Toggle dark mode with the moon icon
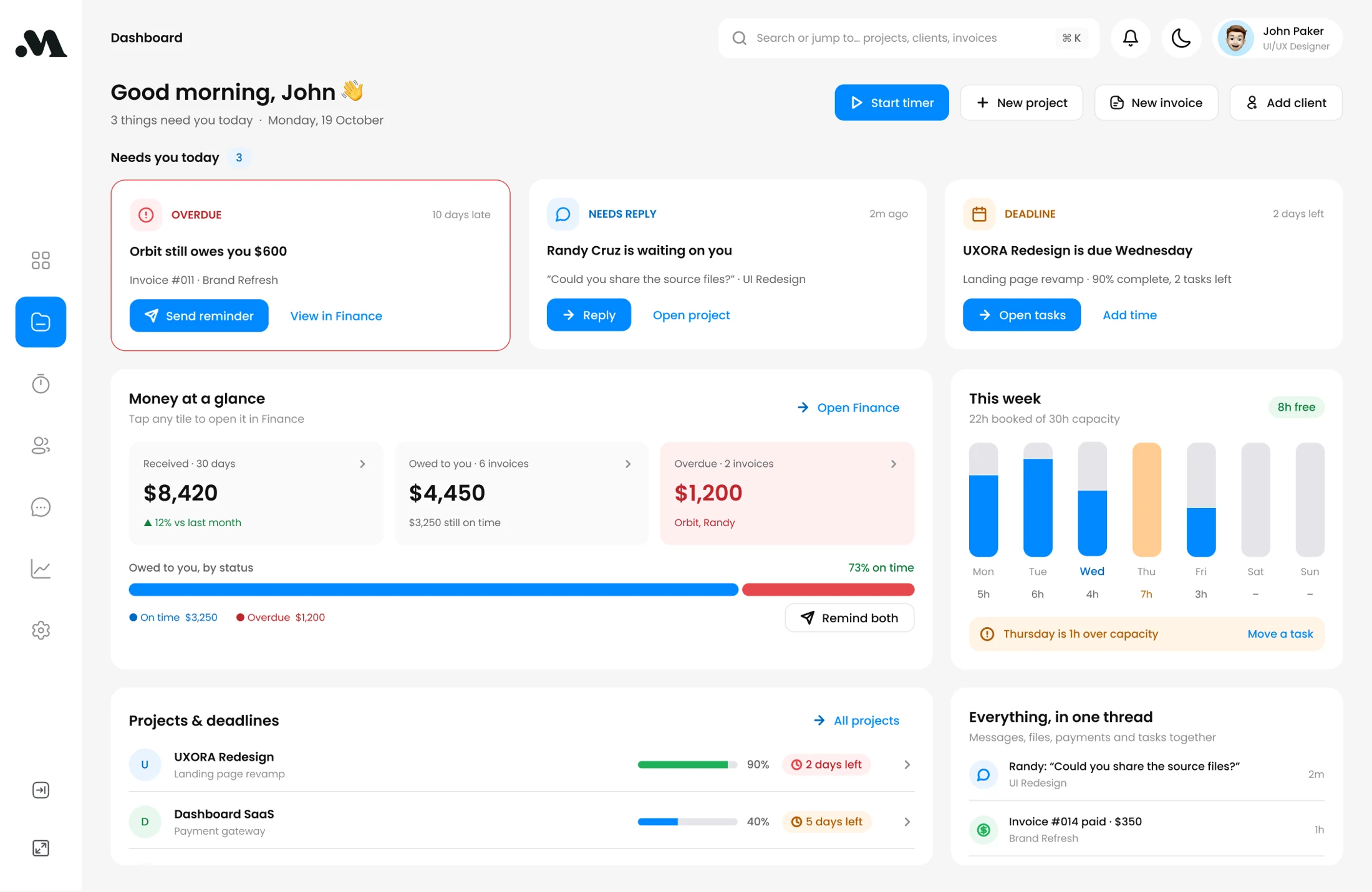 click(1181, 38)
